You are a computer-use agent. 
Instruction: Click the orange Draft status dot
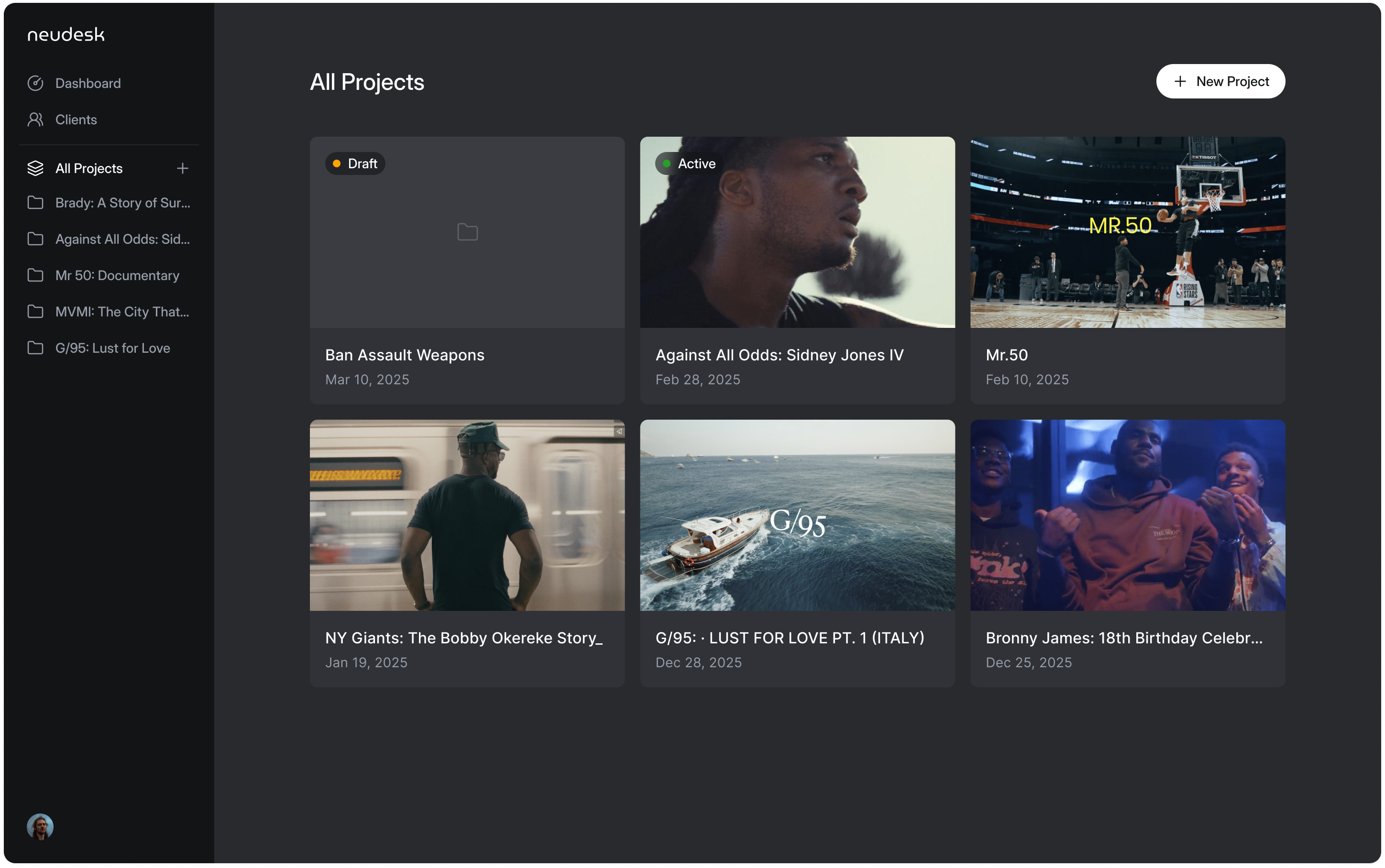[338, 163]
